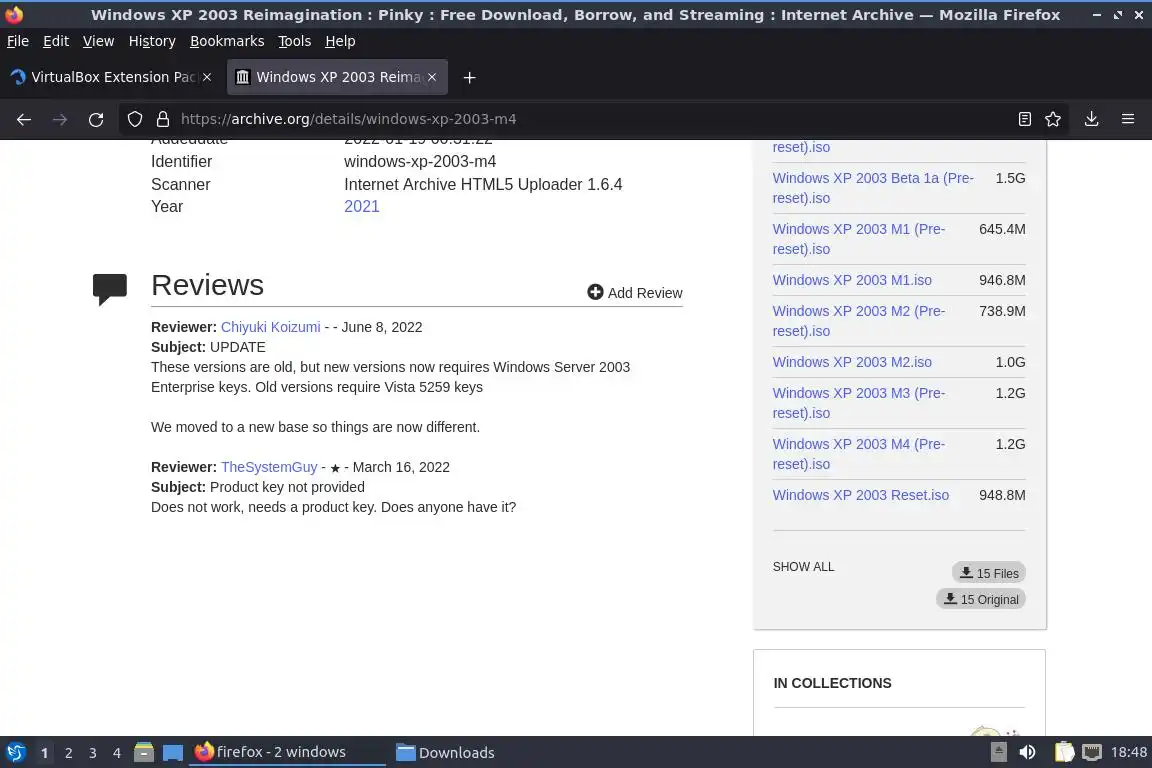This screenshot has height=768, width=1152.
Task: Click the 15 Files download button
Action: pyautogui.click(x=989, y=573)
